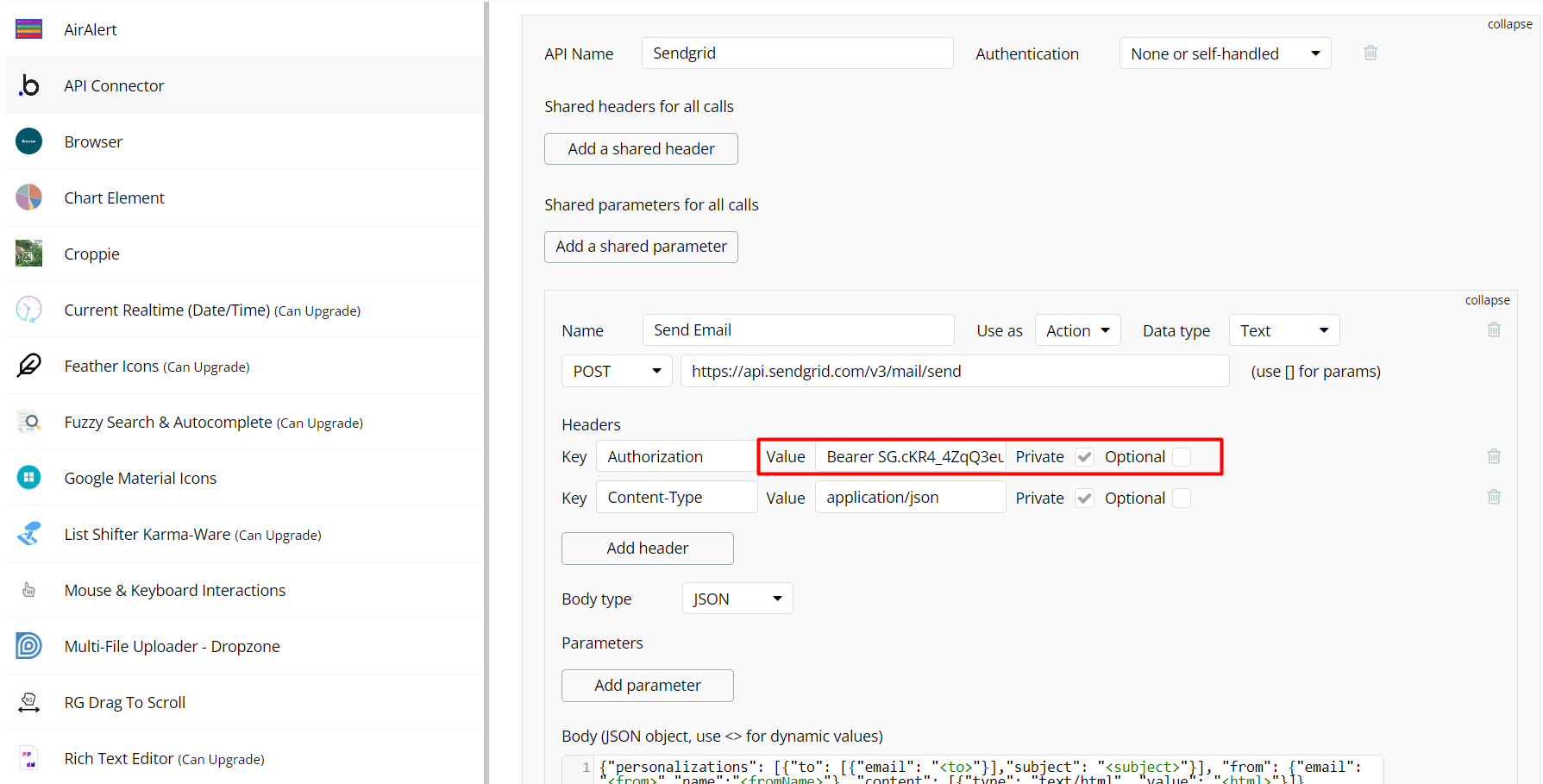Click the RG Drag To Scroll icon
Viewport: 1543px width, 784px height.
28,702
